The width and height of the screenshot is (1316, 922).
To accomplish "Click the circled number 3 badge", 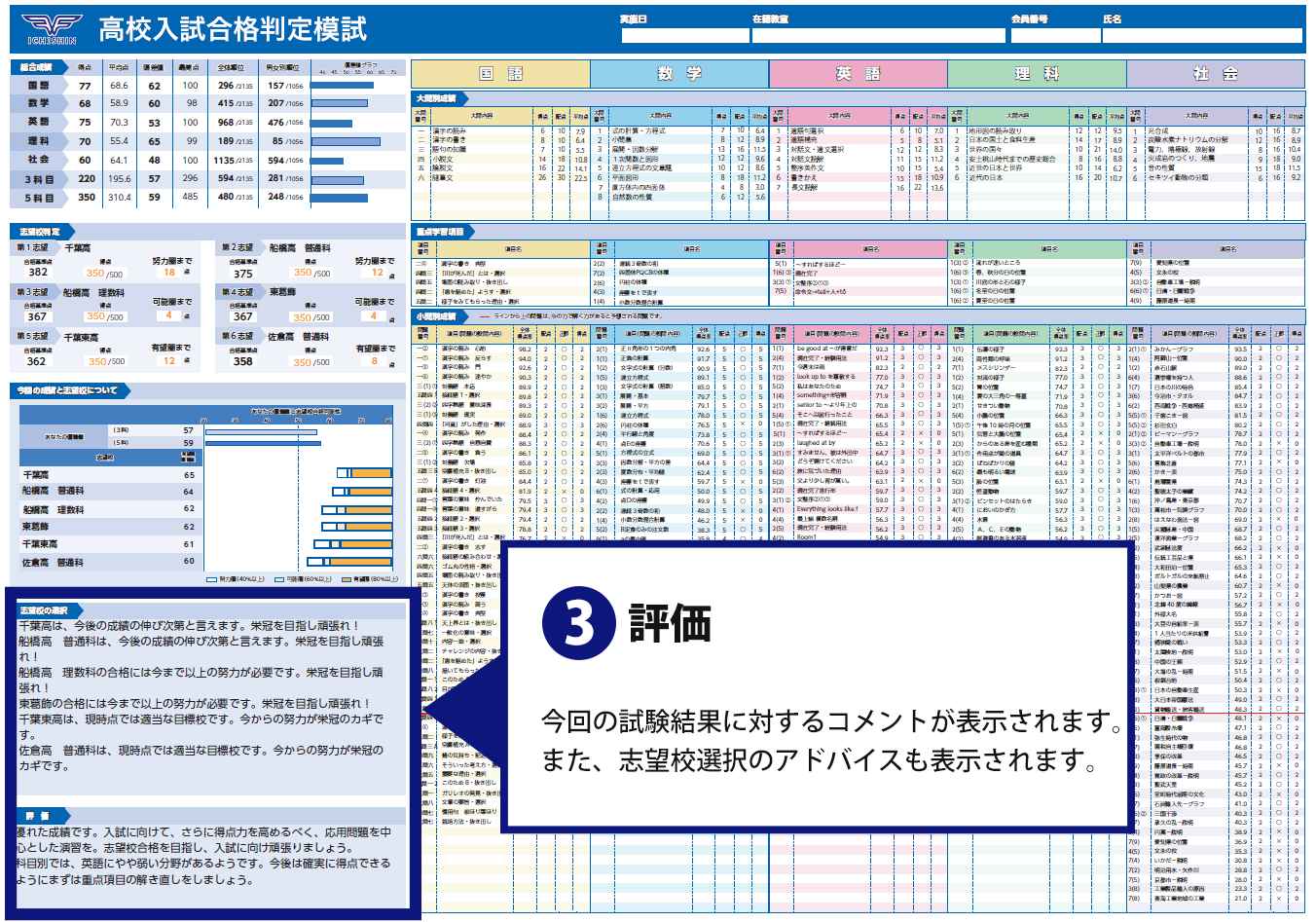I will click(578, 623).
